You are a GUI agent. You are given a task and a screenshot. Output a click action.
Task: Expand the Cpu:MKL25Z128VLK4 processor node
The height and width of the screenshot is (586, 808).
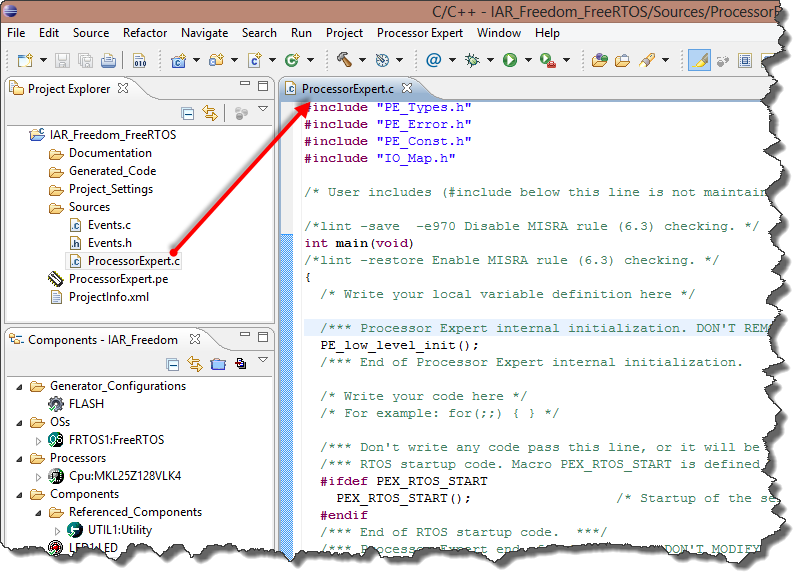39,476
